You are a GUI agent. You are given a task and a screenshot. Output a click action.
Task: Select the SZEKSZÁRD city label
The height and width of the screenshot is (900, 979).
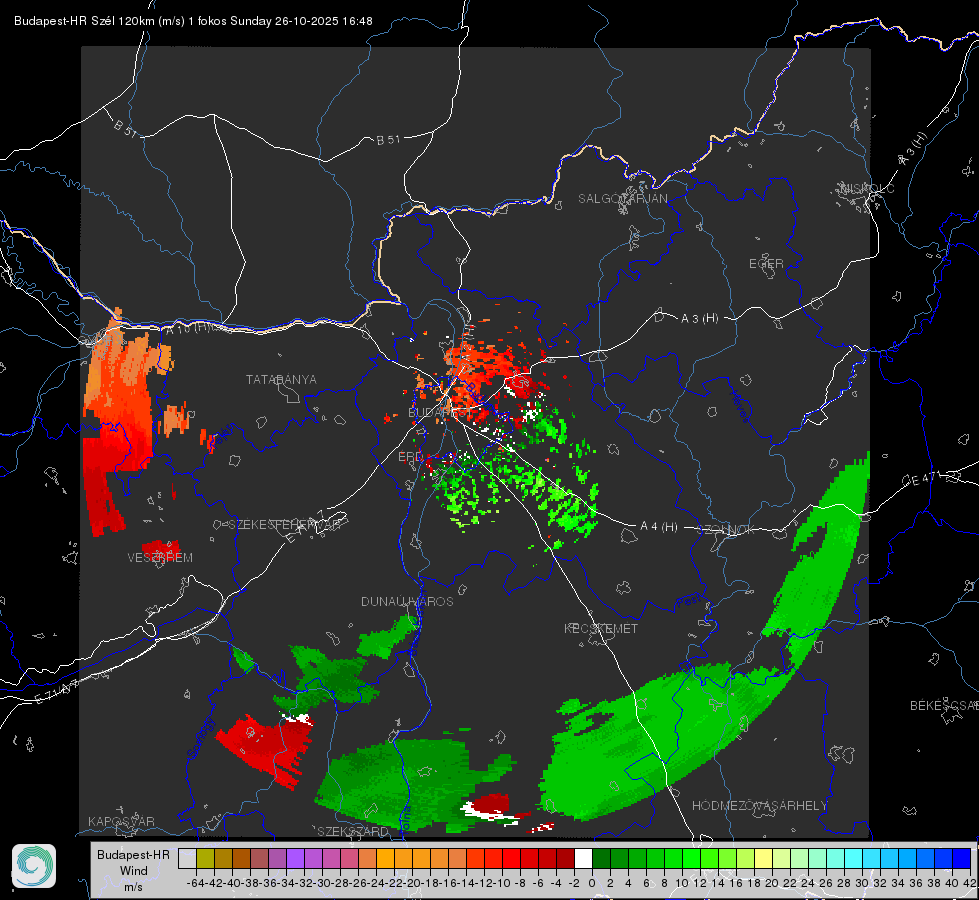(x=353, y=831)
